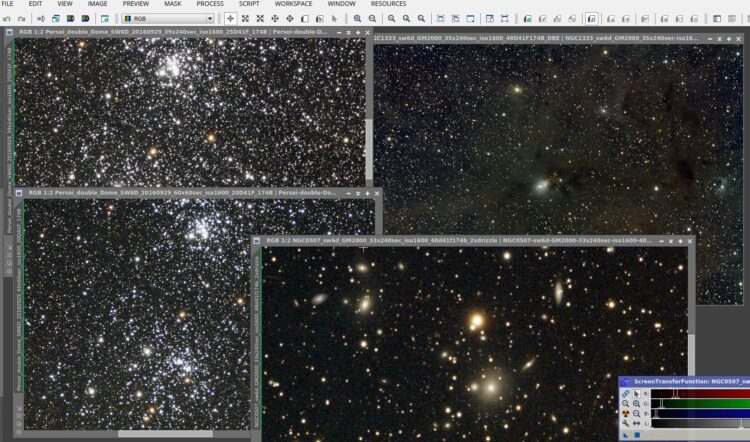Viewport: 750px width, 442px height.
Task: Open the SCRIPT menu
Action: coord(249,4)
